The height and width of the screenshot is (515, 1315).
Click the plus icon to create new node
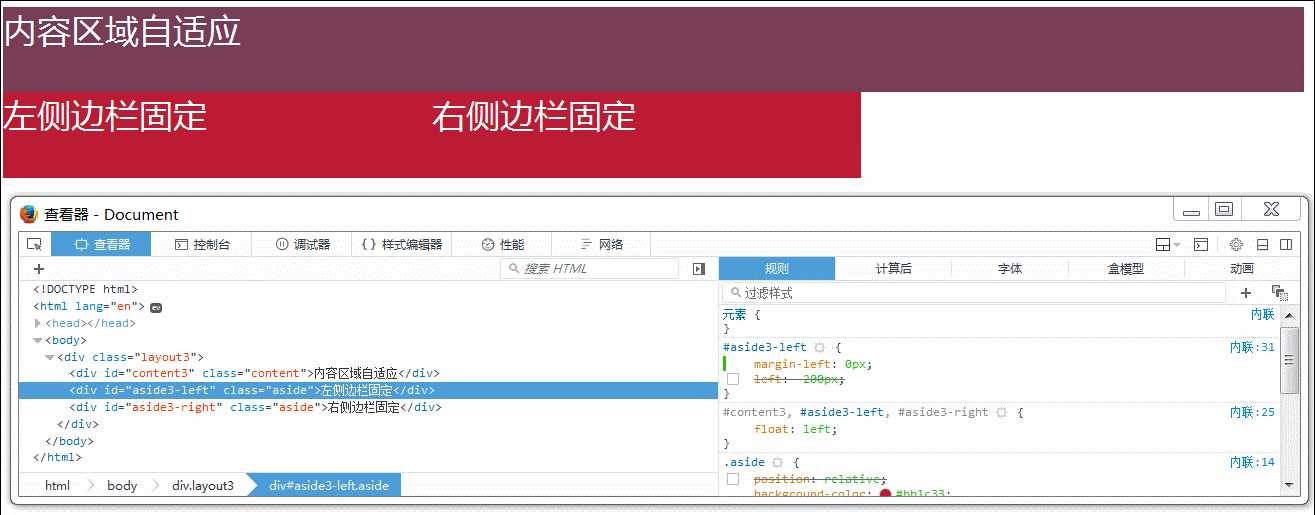pos(39,268)
